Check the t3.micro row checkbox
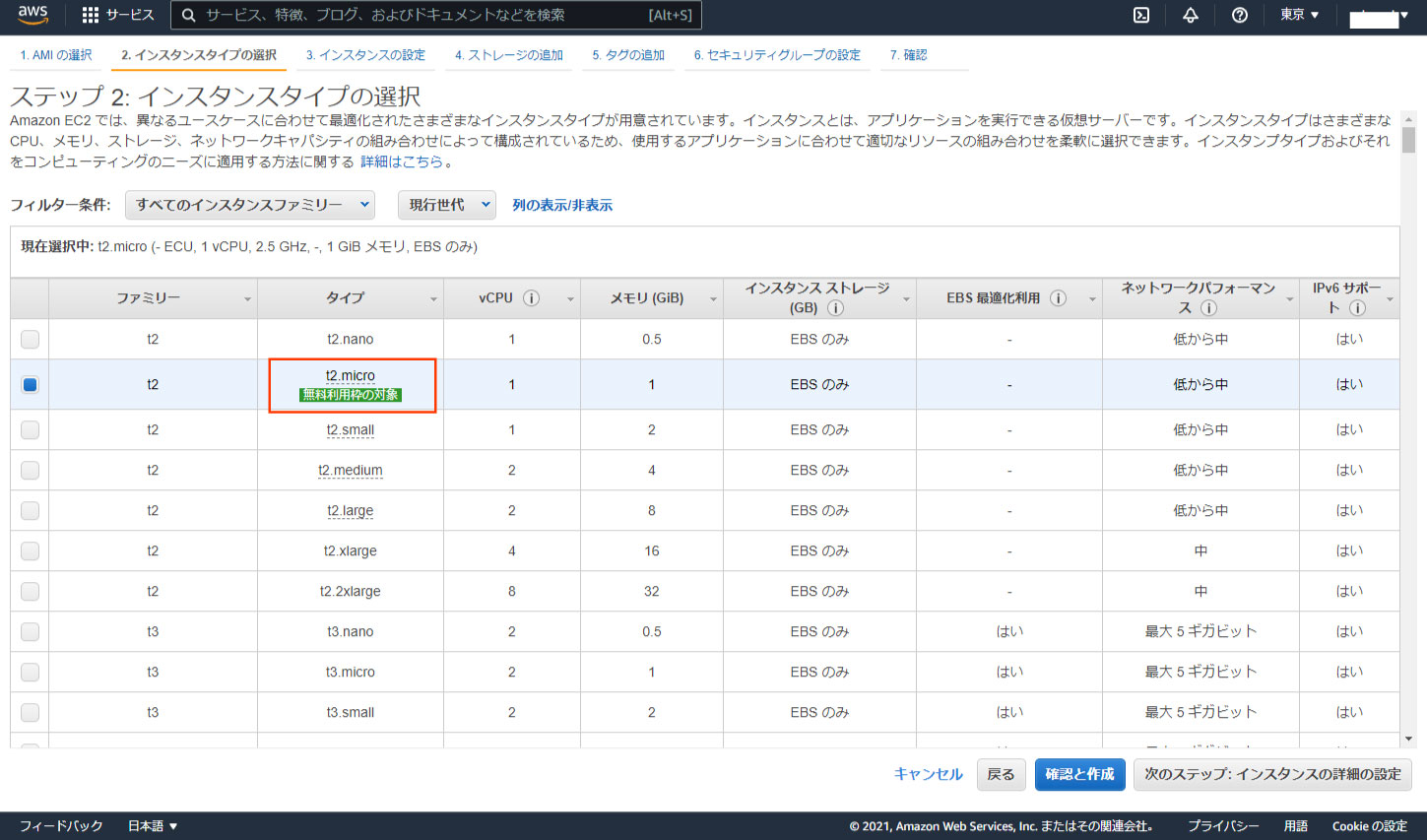 tap(30, 672)
